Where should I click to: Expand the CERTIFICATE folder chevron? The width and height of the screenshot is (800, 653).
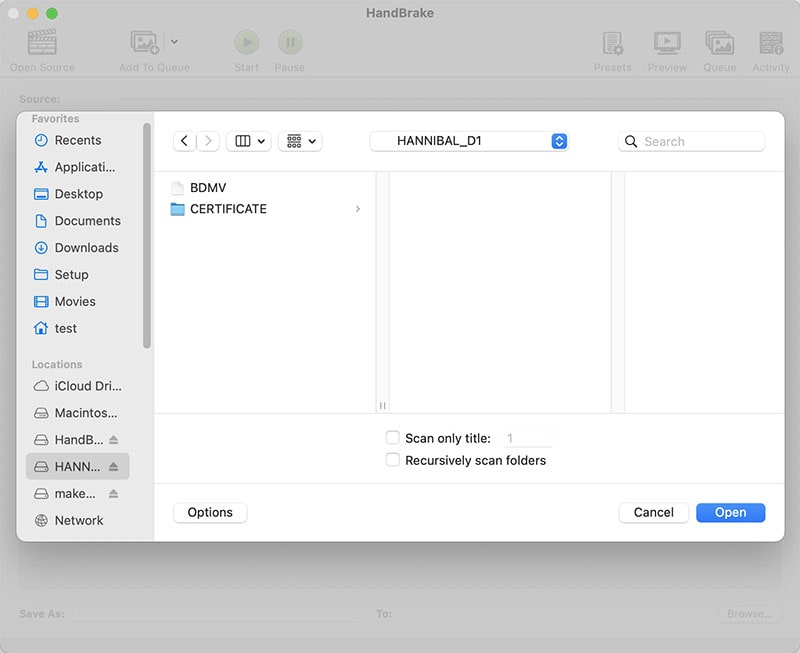tap(358, 209)
